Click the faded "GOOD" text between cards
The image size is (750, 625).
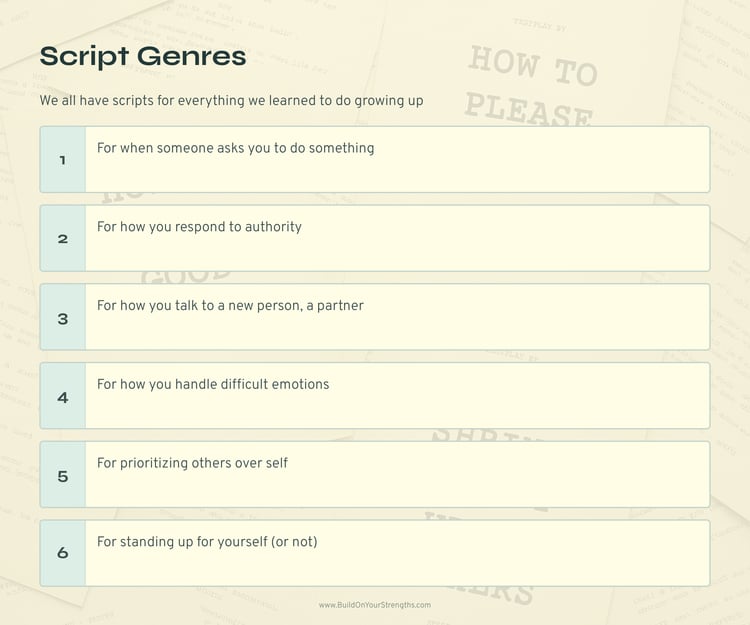pyautogui.click(x=186, y=275)
